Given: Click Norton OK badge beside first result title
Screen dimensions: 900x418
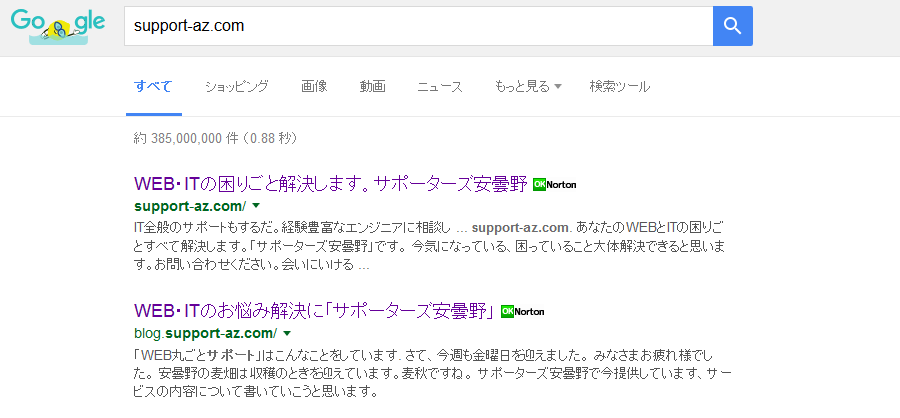Looking at the screenshot, I should click(x=554, y=184).
